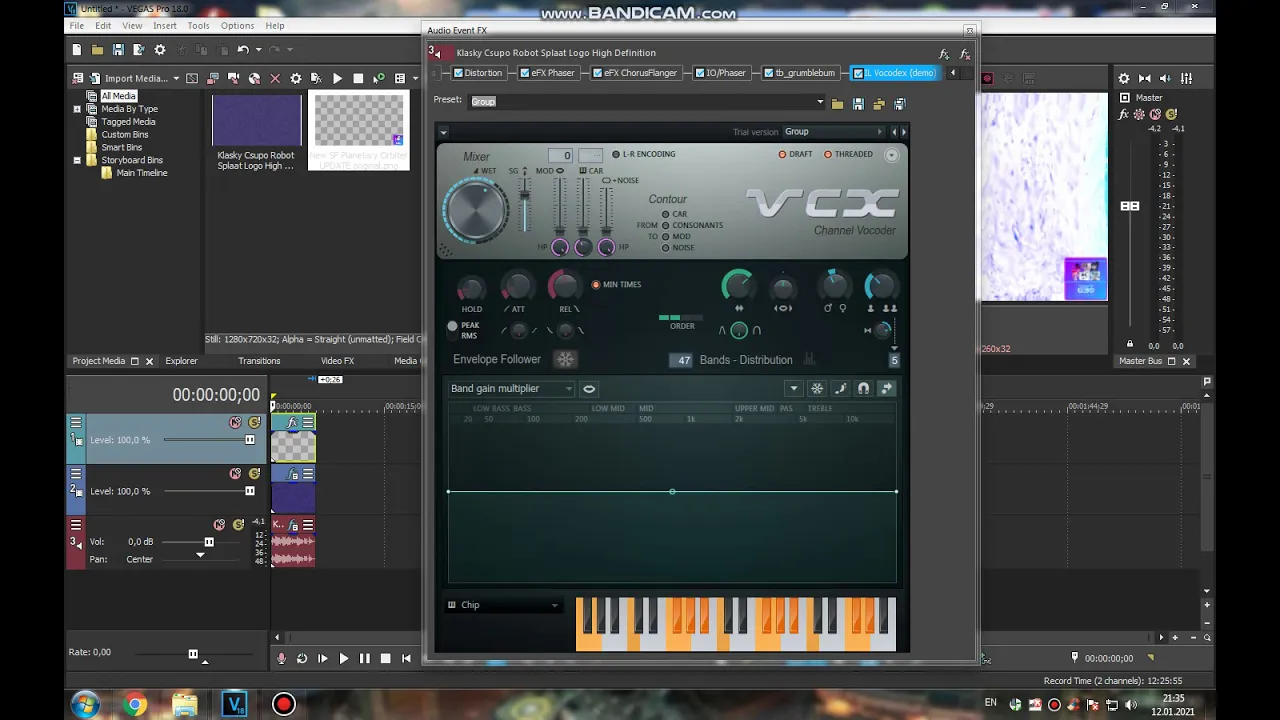Viewport: 1280px width, 720px height.
Task: Click the arrow icon at the band editor's right end
Action: coord(887,389)
